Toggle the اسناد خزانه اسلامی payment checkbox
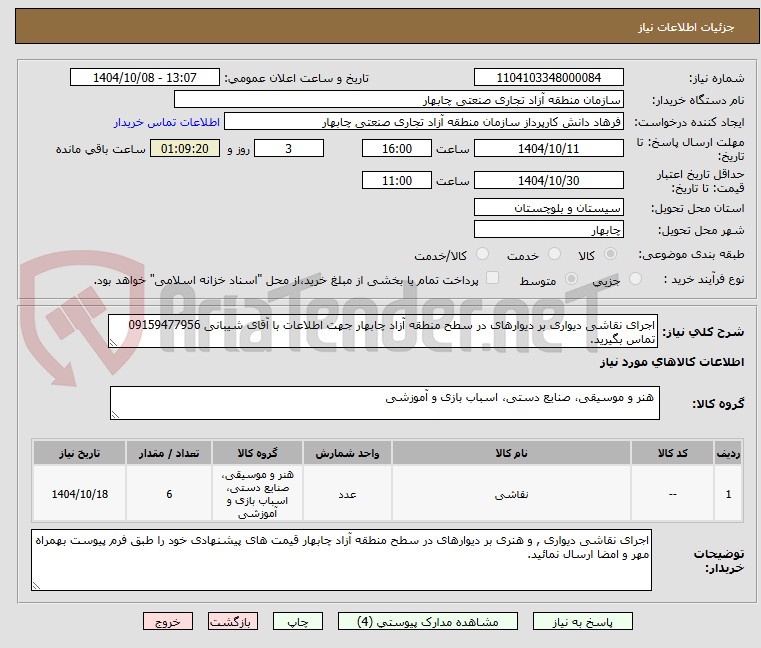The height and width of the screenshot is (648, 761). click(492, 278)
